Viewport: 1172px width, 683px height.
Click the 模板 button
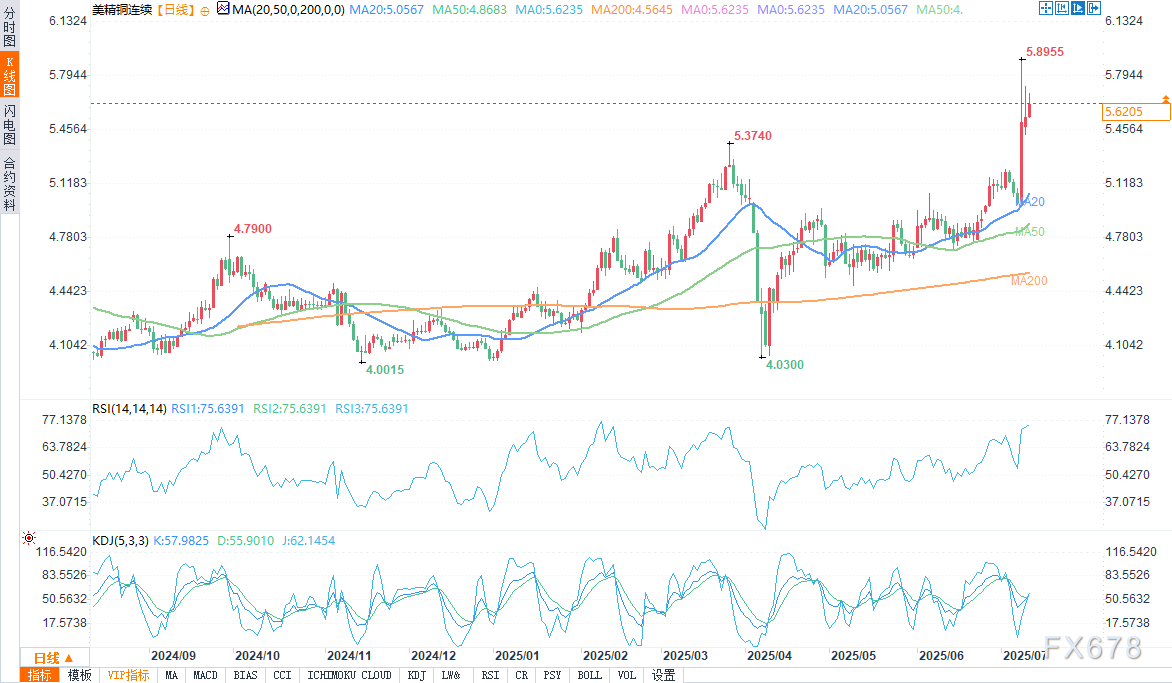point(79,675)
